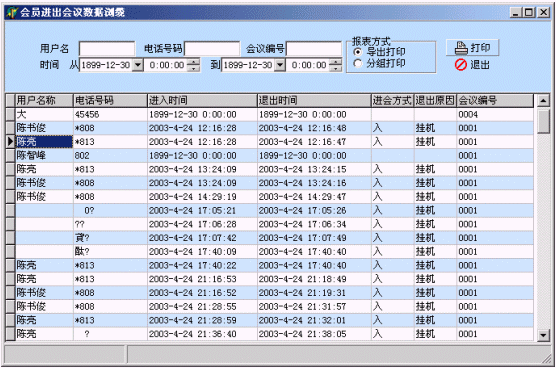This screenshot has height=368, width=556.
Task: Click the 退出时间 column header
Action: tap(314, 101)
